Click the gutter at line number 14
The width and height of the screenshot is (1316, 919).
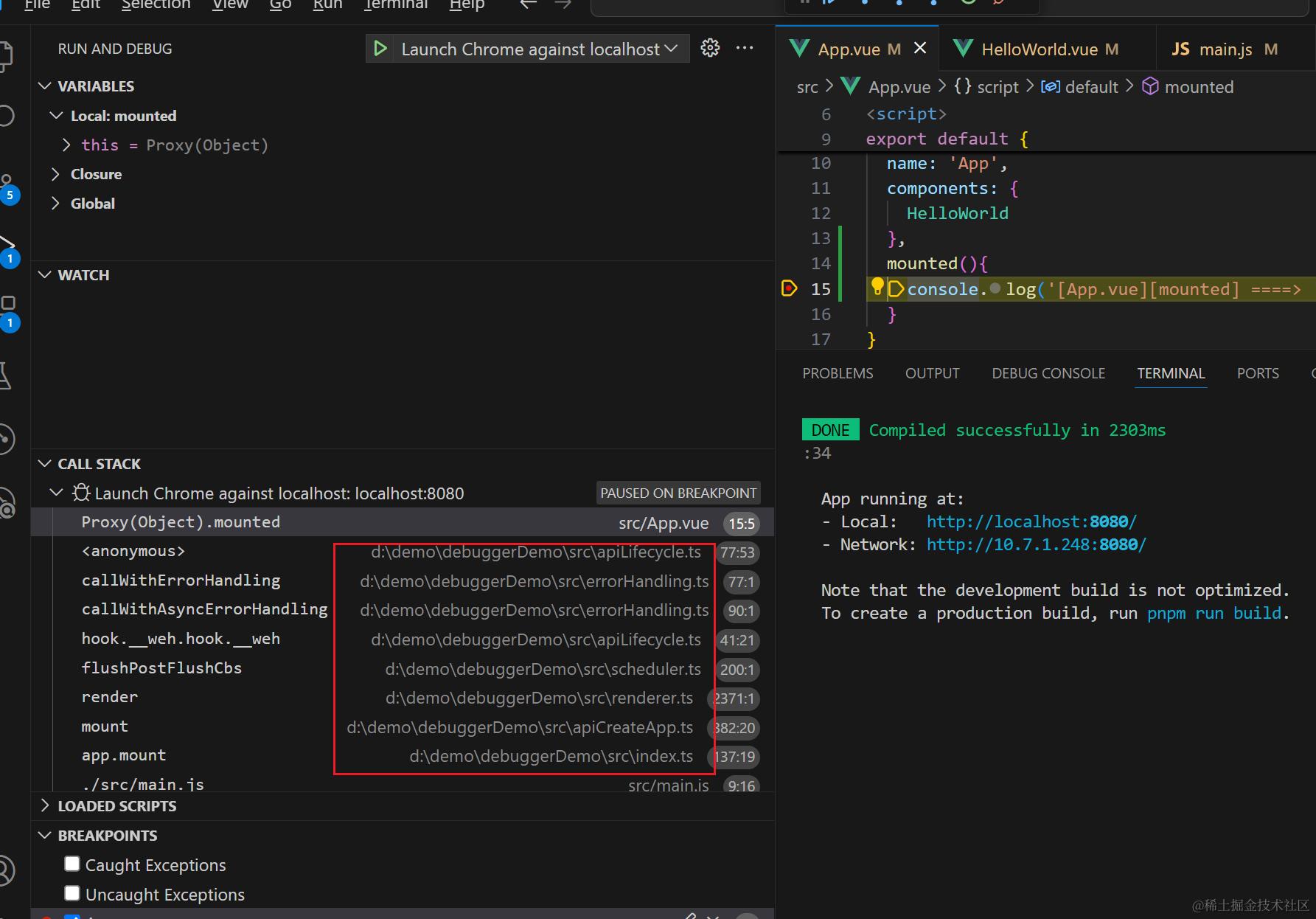pyautogui.click(x=821, y=263)
